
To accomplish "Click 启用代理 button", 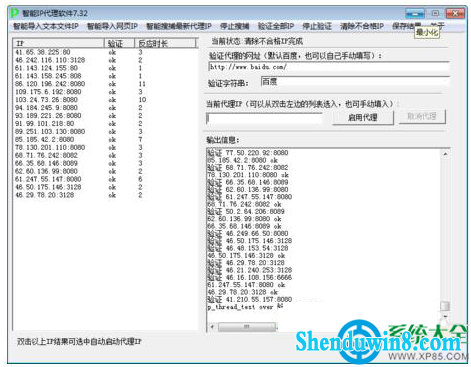I will tap(363, 118).
